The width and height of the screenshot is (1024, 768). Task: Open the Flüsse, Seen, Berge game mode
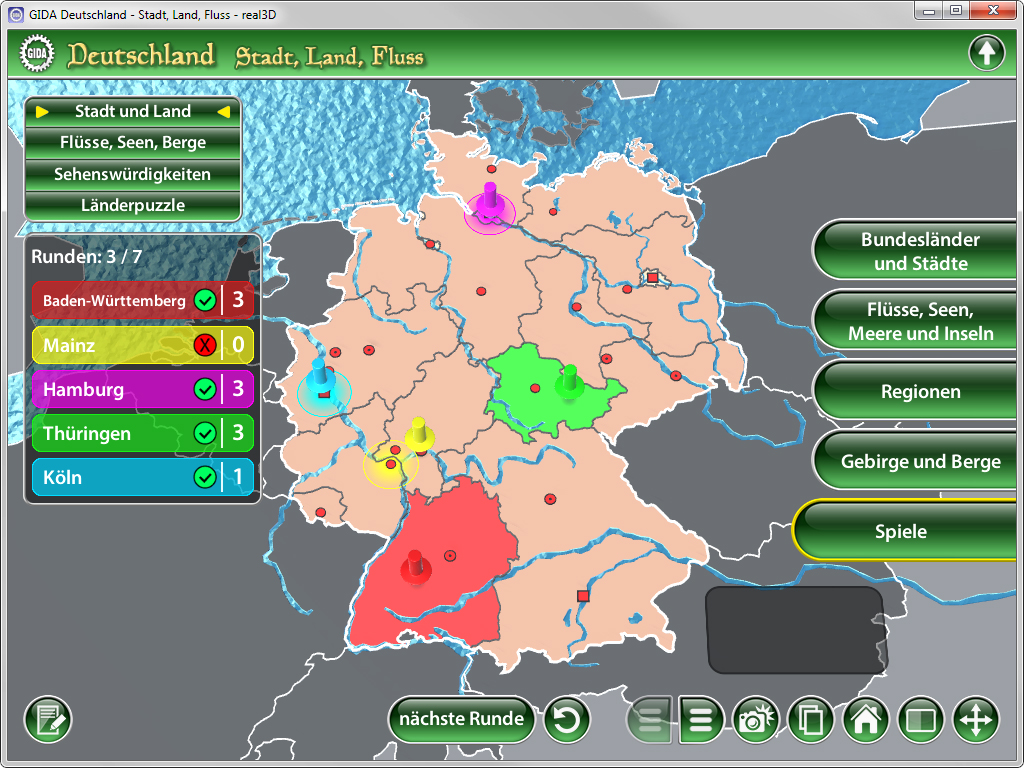click(133, 142)
